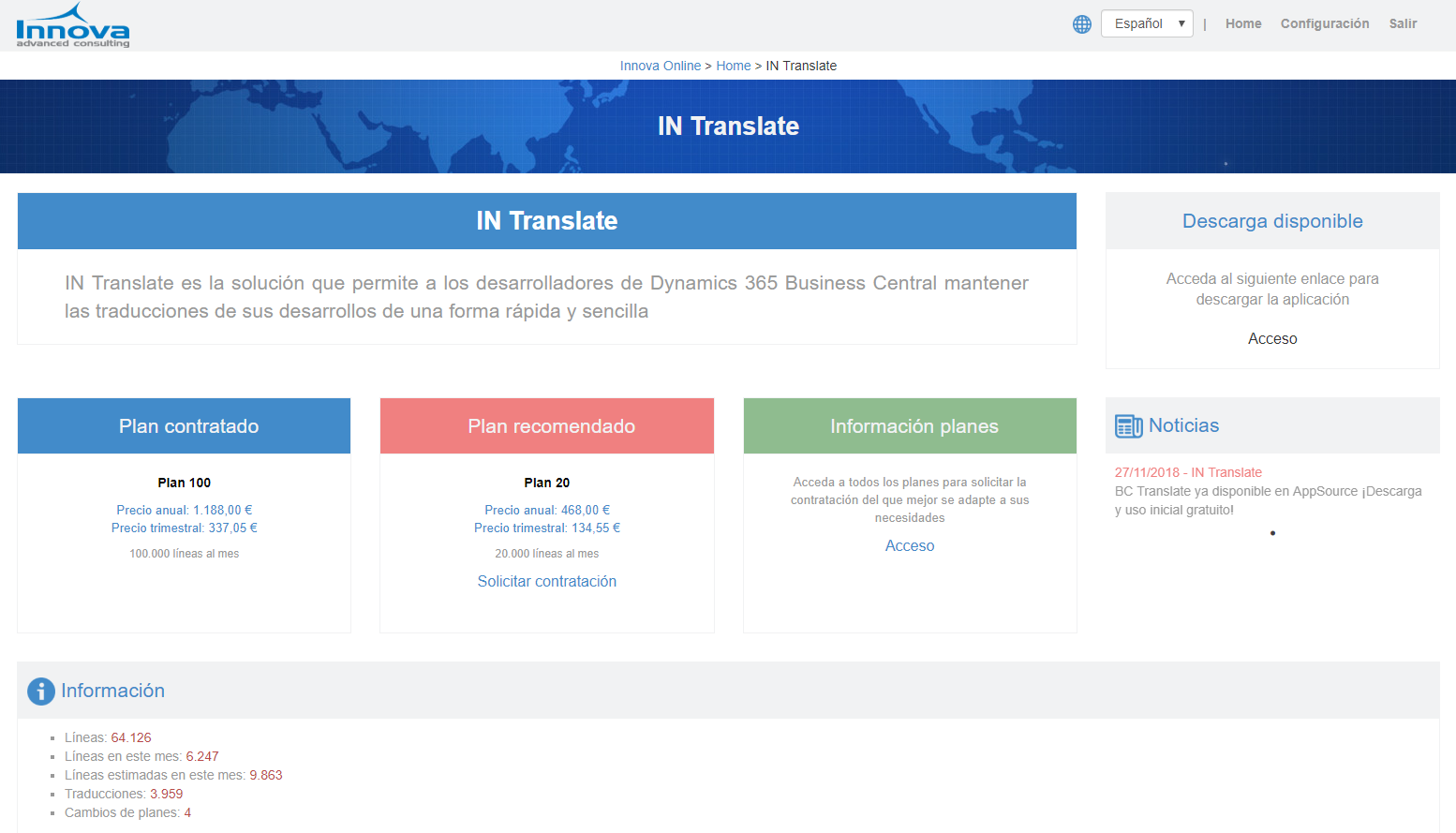The height and width of the screenshot is (833, 1456).
Task: Click Solicitar contratación for Plan 20
Action: tap(547, 582)
